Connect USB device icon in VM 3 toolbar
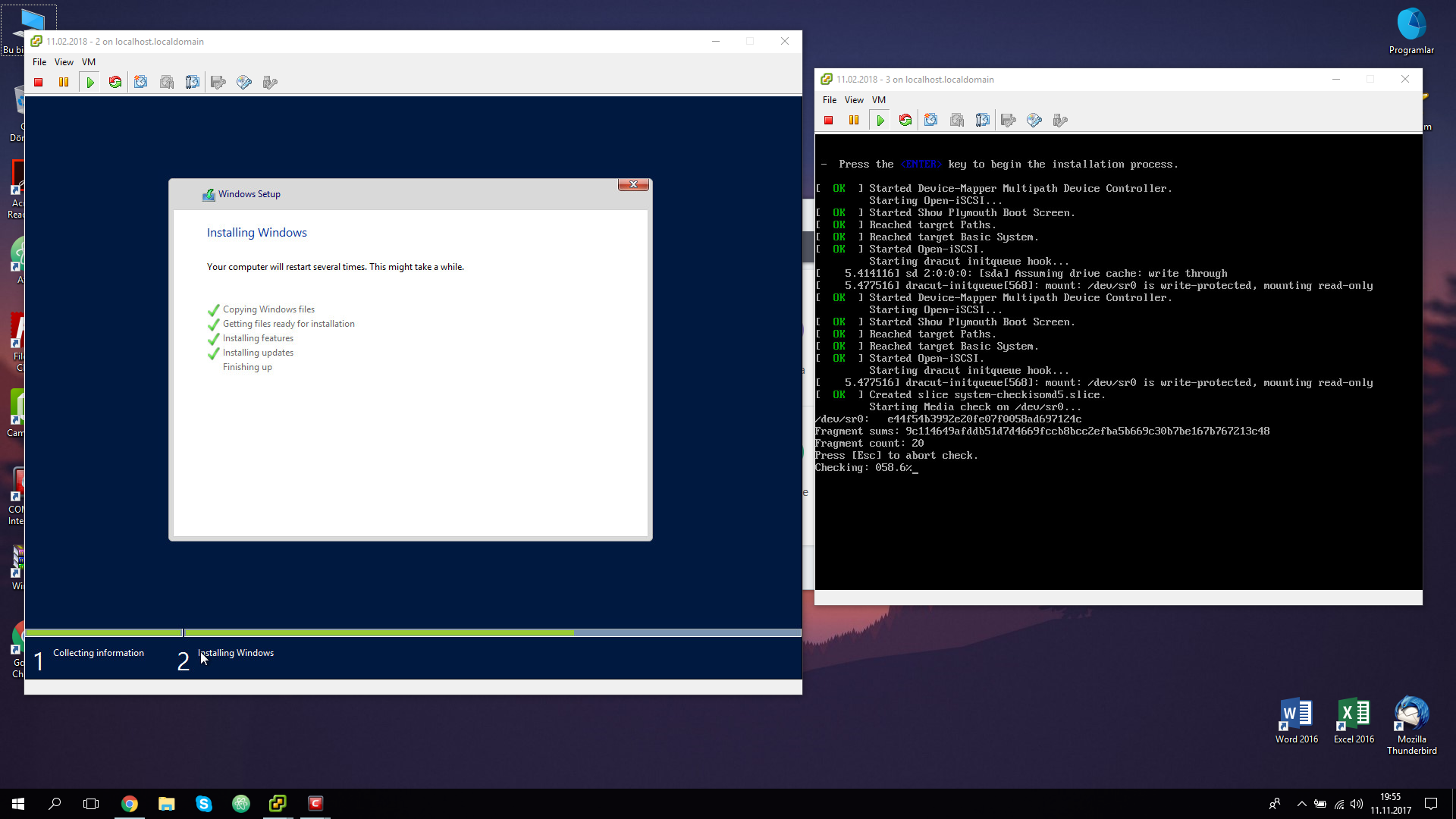This screenshot has width=1456, height=819. pyautogui.click(x=1060, y=120)
